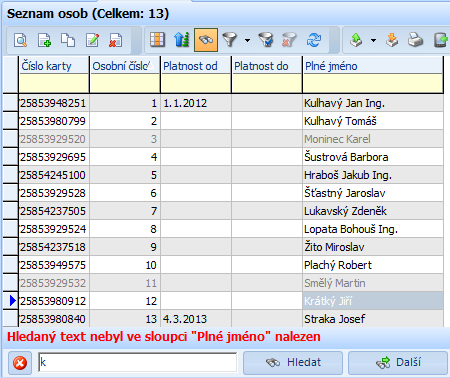Clear filter with funnel red X icon
This screenshot has width=450, height=378.
pos(289,40)
